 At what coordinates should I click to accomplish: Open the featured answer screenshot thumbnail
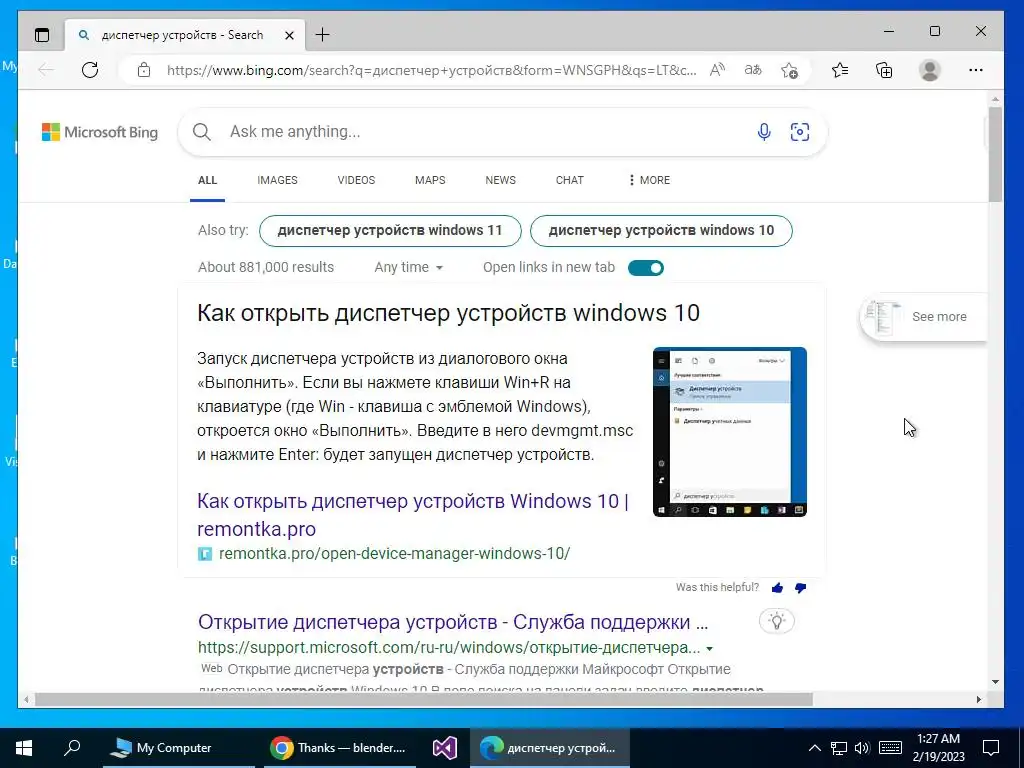pyautogui.click(x=730, y=432)
